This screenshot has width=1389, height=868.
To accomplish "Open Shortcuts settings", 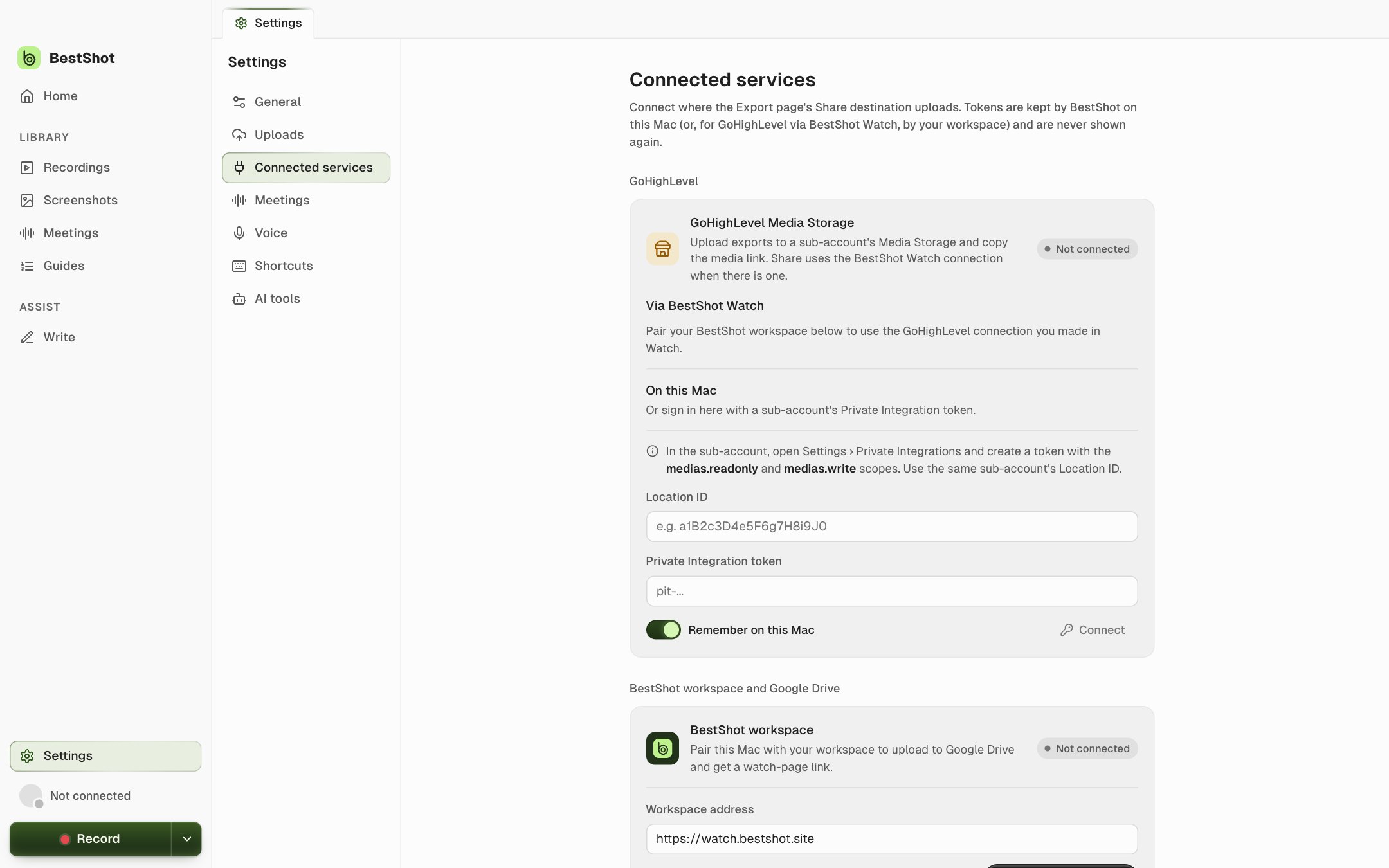I will [x=306, y=266].
